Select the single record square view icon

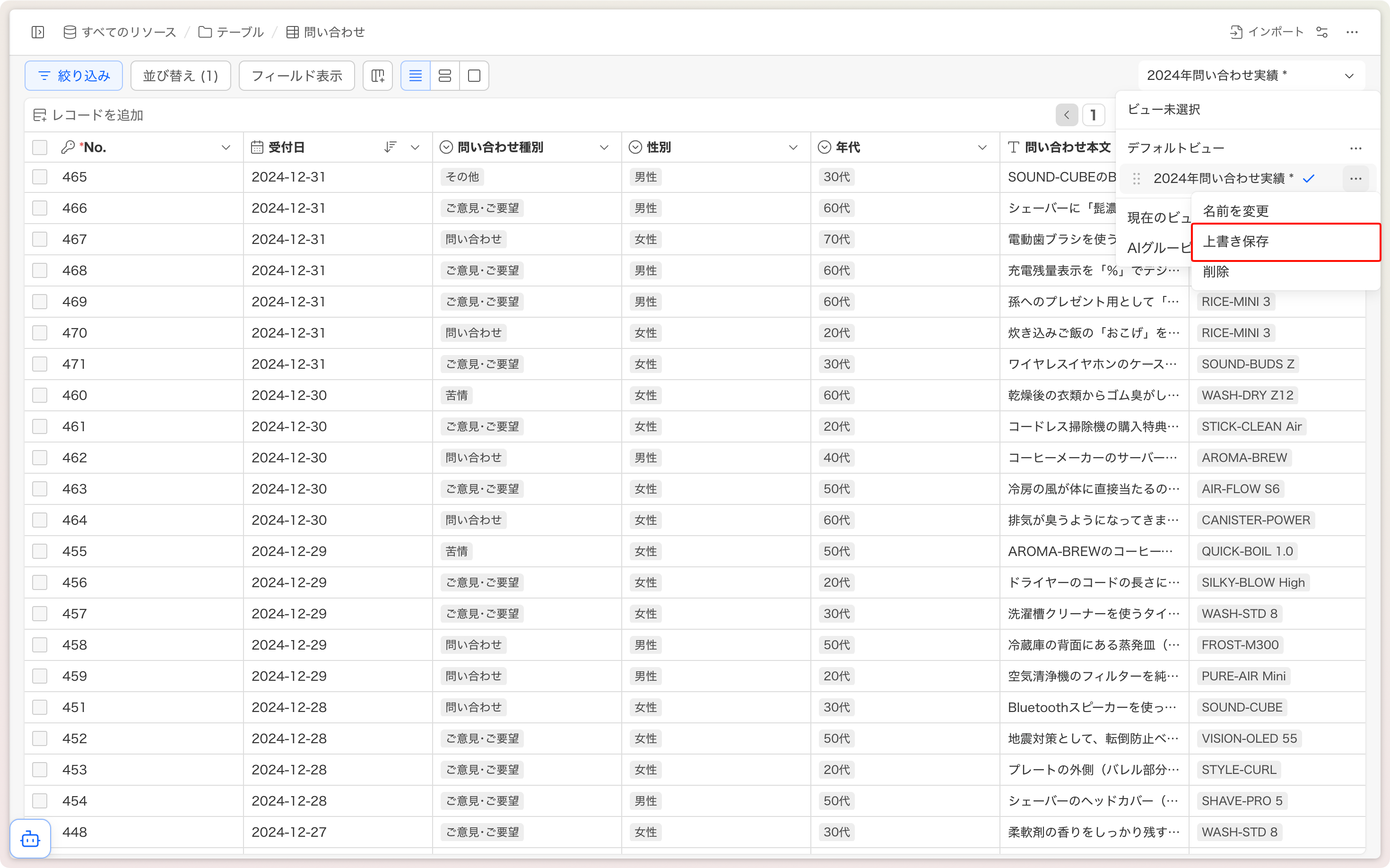(474, 76)
